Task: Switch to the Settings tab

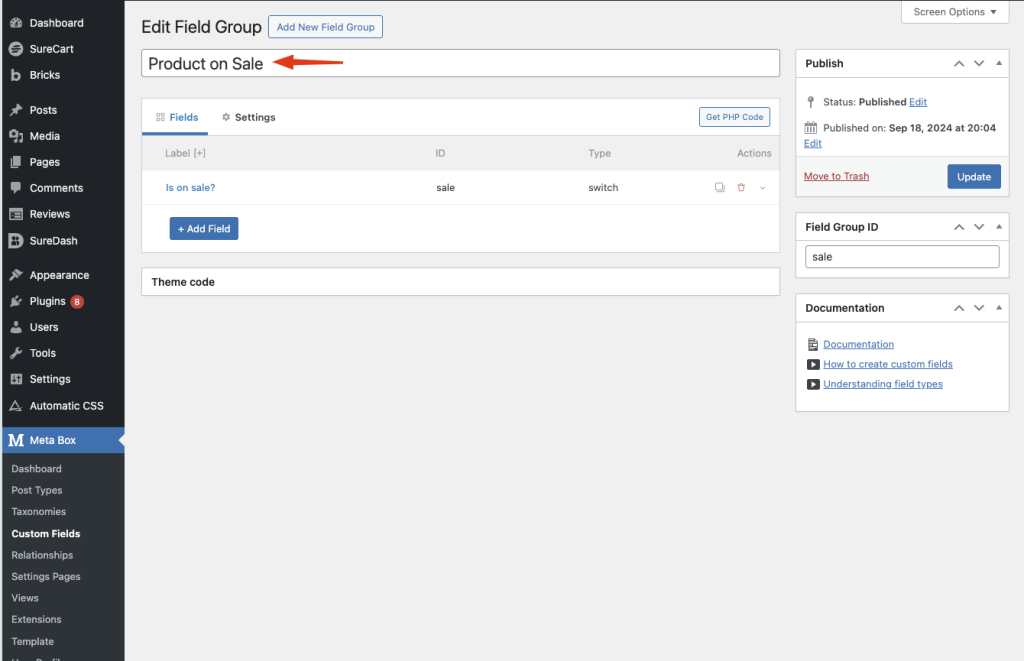Action: (248, 117)
